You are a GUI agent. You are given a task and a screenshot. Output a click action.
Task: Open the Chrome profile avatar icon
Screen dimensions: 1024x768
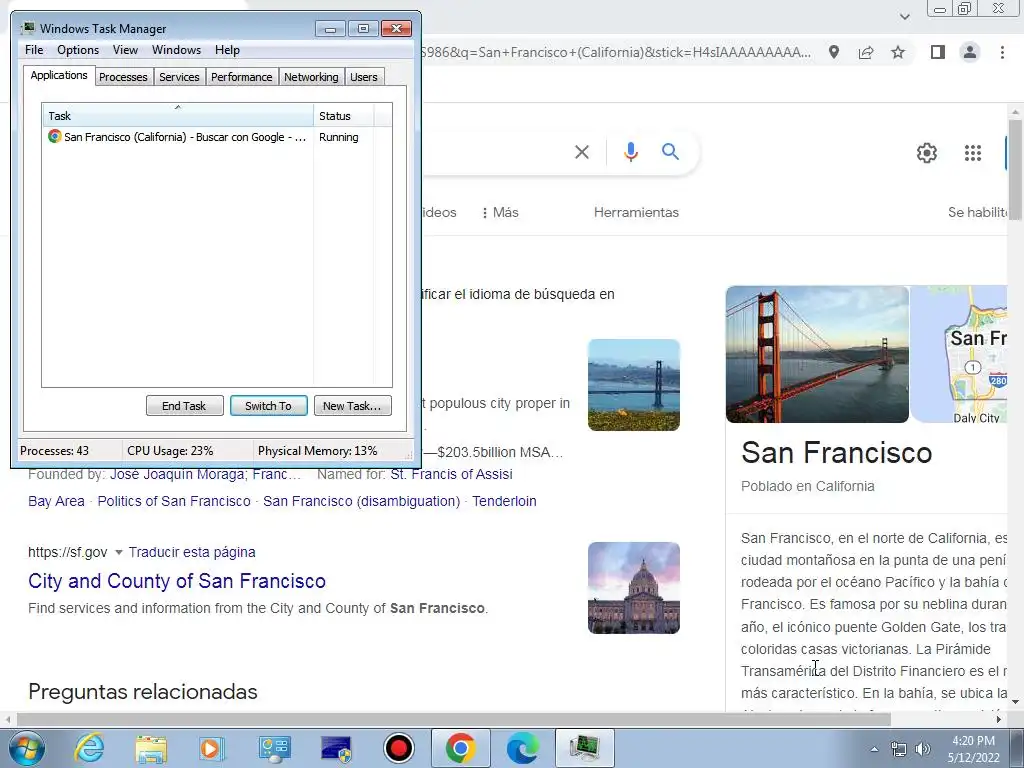[970, 52]
